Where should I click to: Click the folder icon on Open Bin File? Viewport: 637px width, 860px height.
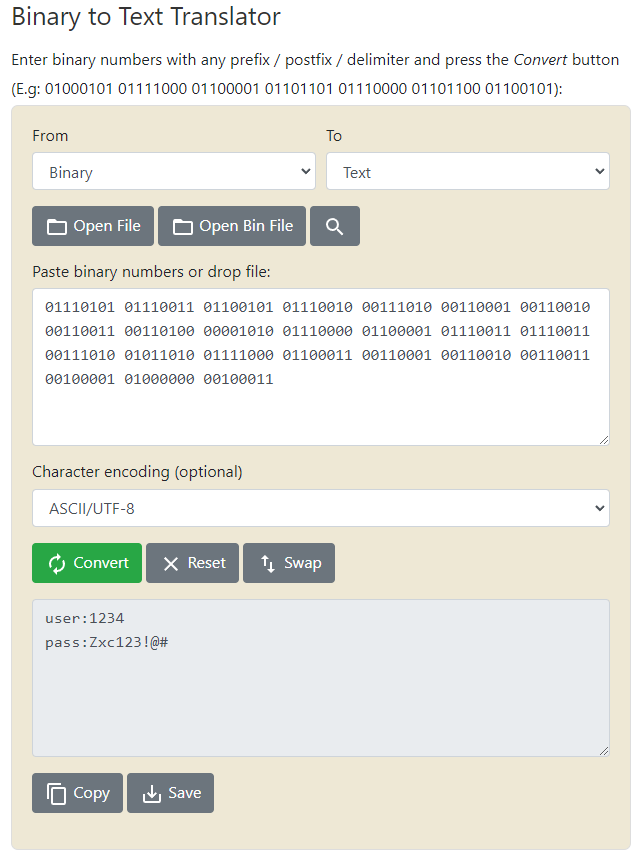183,227
